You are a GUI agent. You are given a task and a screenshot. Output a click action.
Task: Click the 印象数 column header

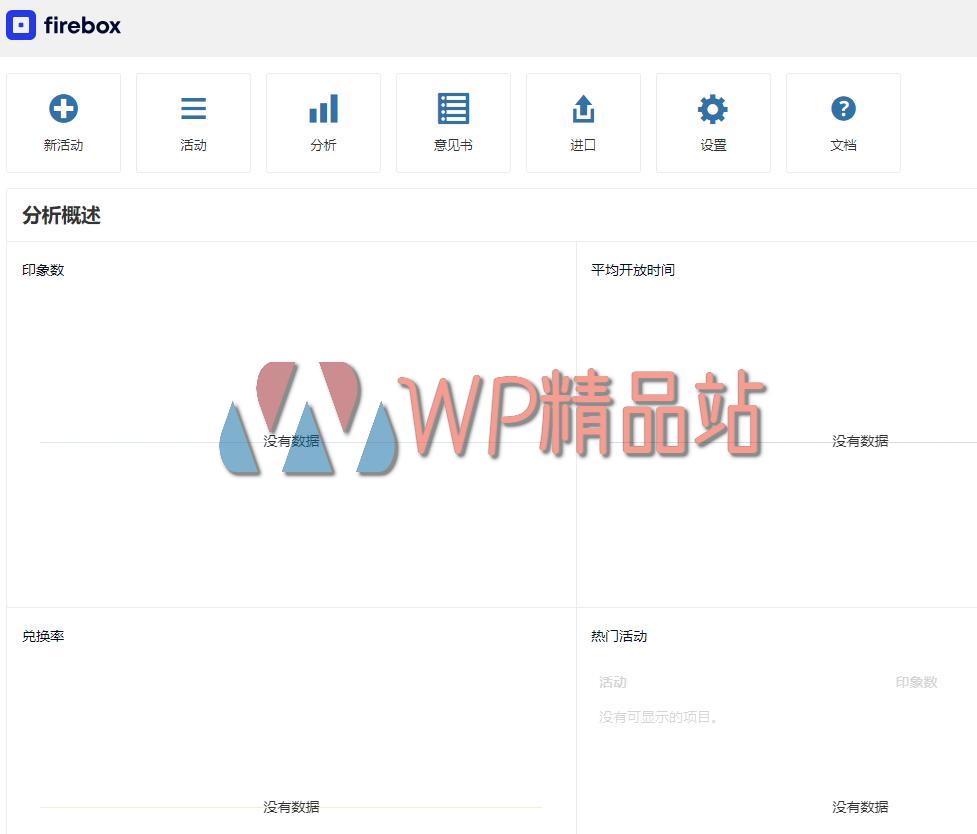(916, 681)
